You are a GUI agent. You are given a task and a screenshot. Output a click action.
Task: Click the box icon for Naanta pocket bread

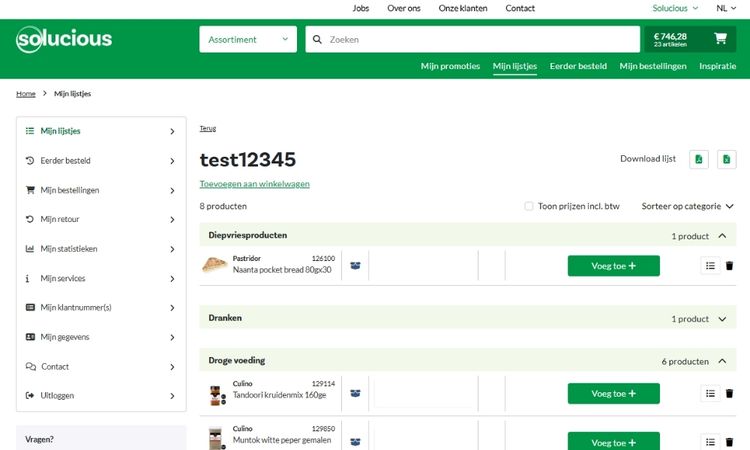355,266
